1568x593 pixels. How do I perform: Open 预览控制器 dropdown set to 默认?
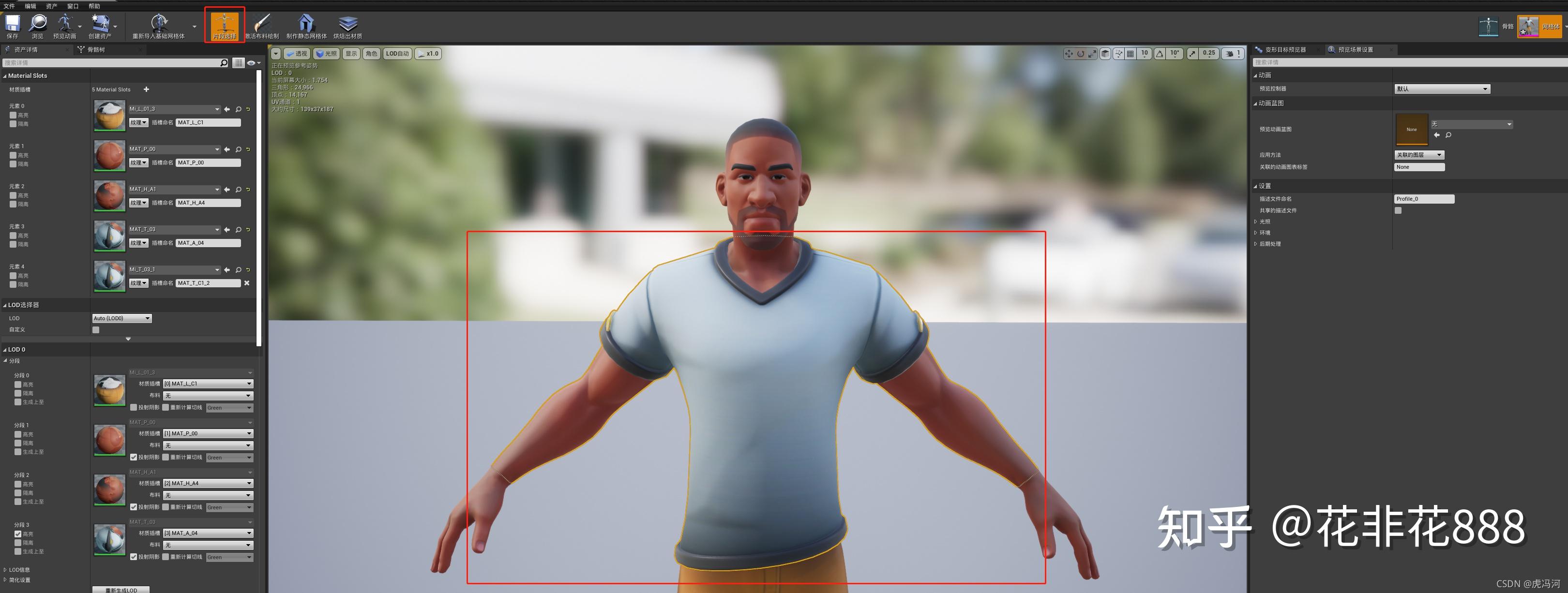pyautogui.click(x=1442, y=89)
